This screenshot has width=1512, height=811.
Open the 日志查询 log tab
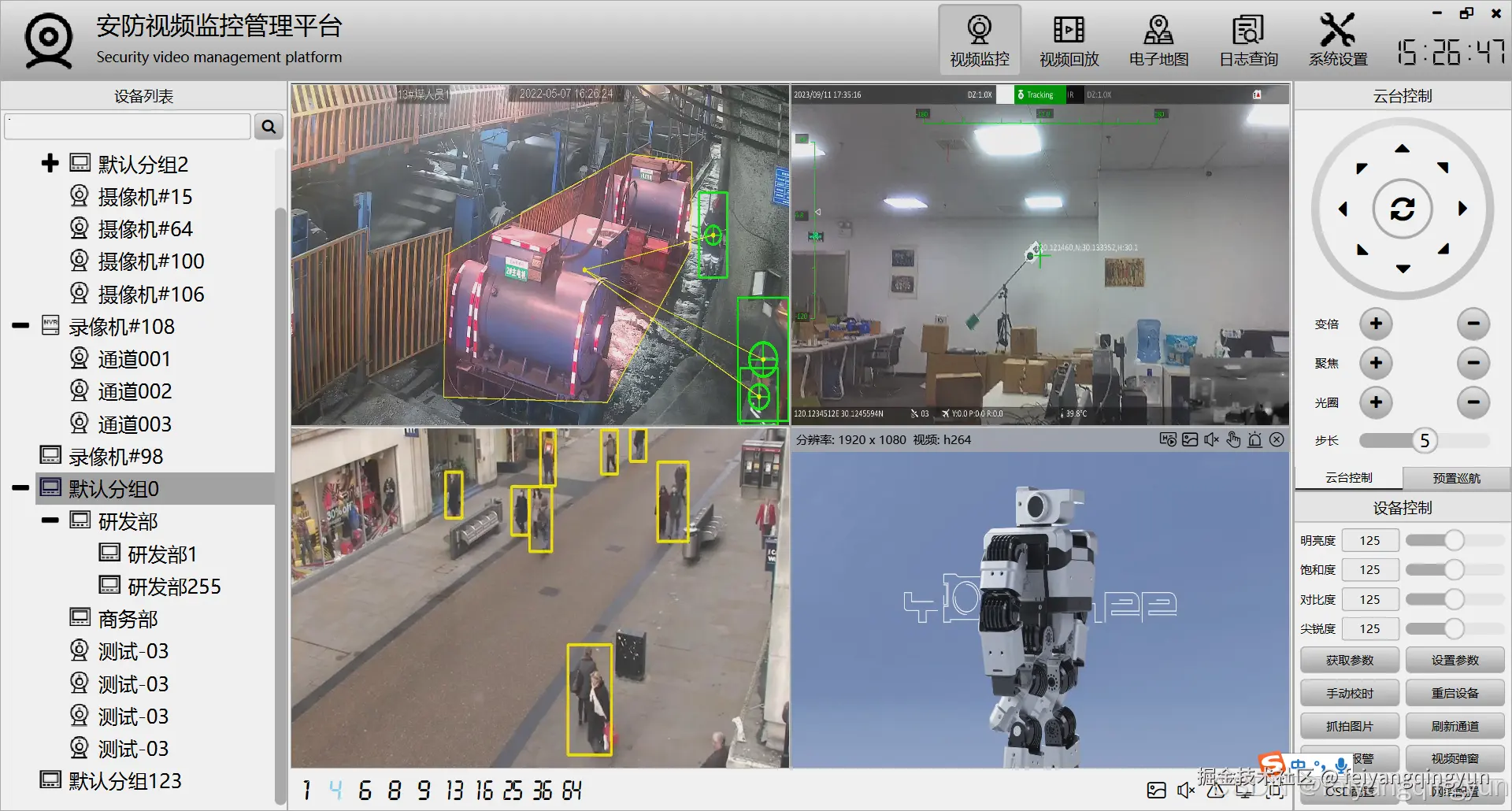(x=1249, y=41)
